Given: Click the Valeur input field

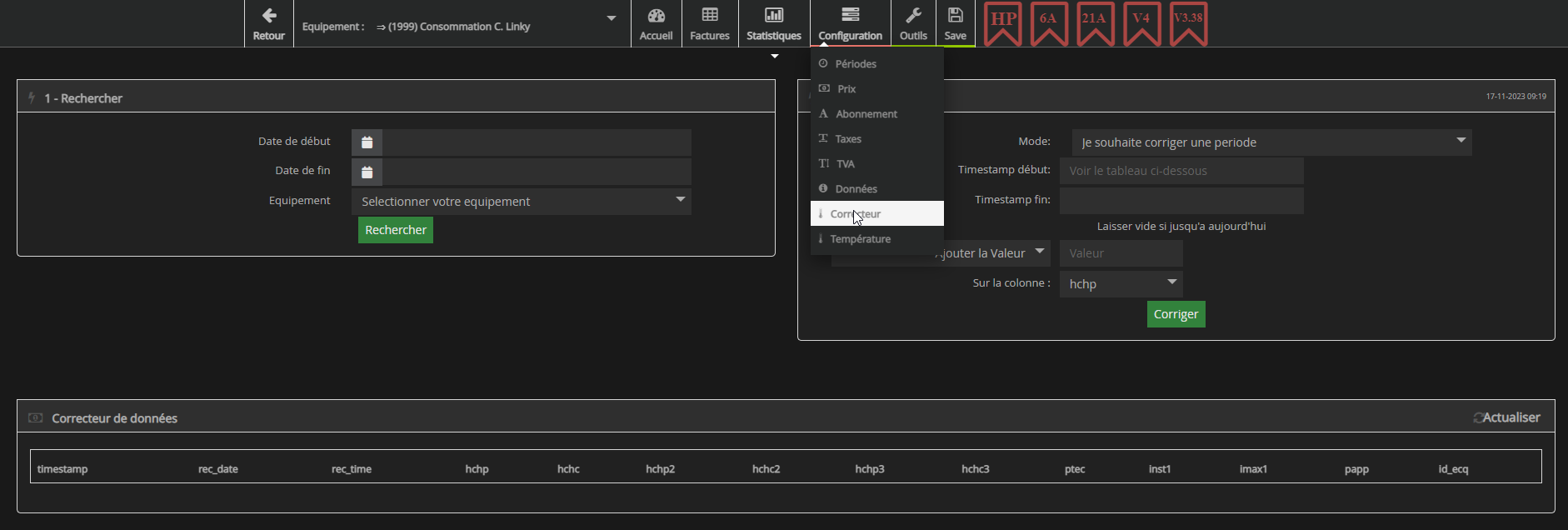Looking at the screenshot, I should click(x=1121, y=253).
